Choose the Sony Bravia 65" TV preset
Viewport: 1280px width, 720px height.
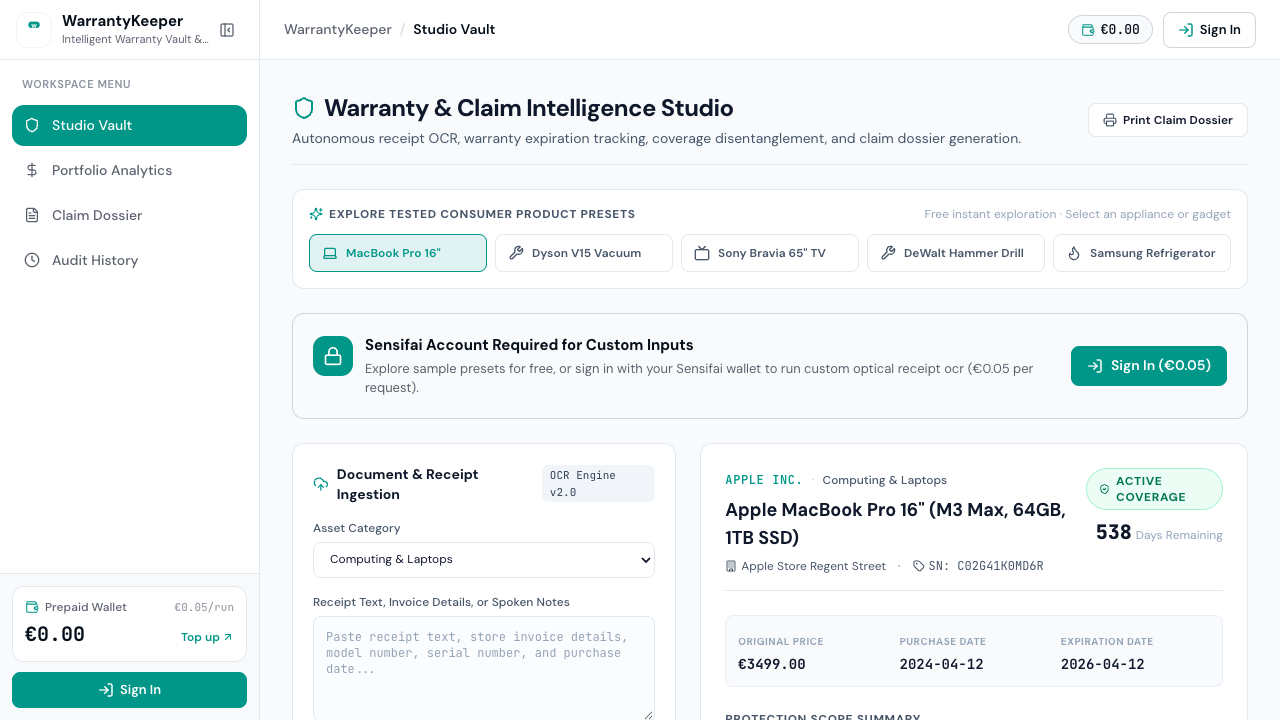click(x=770, y=253)
